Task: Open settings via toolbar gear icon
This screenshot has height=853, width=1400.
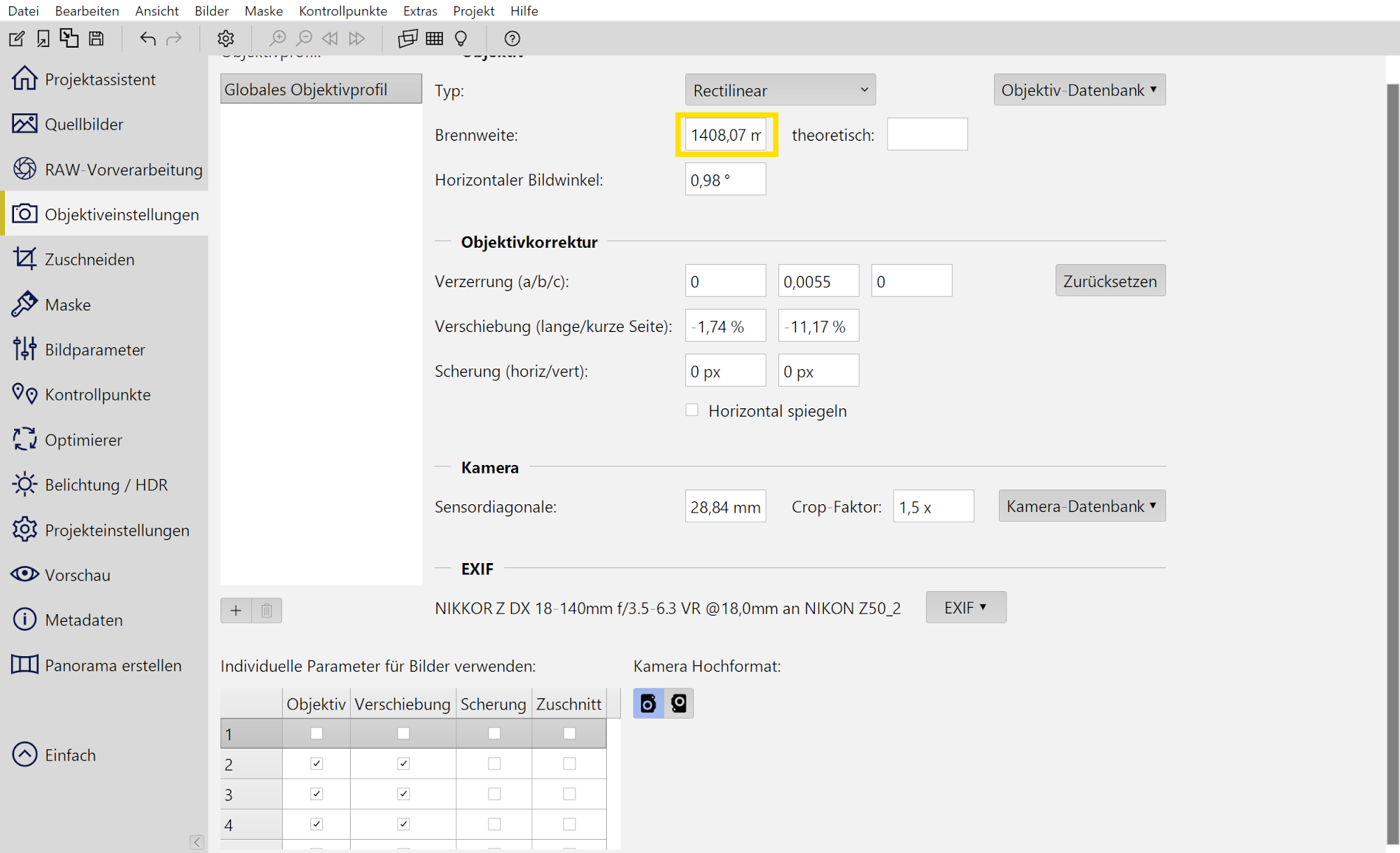Action: [225, 39]
